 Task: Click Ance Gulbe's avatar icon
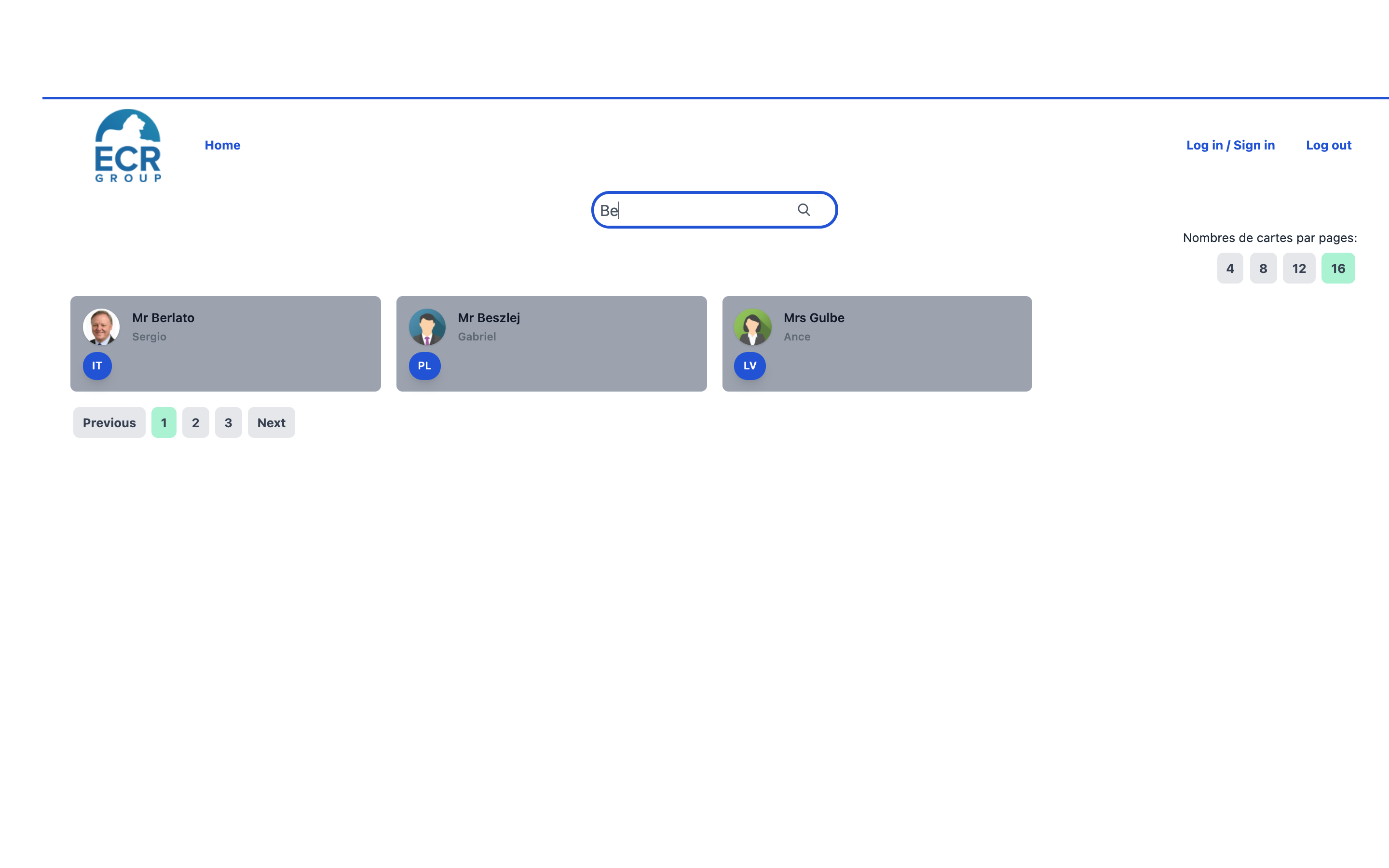coord(752,326)
